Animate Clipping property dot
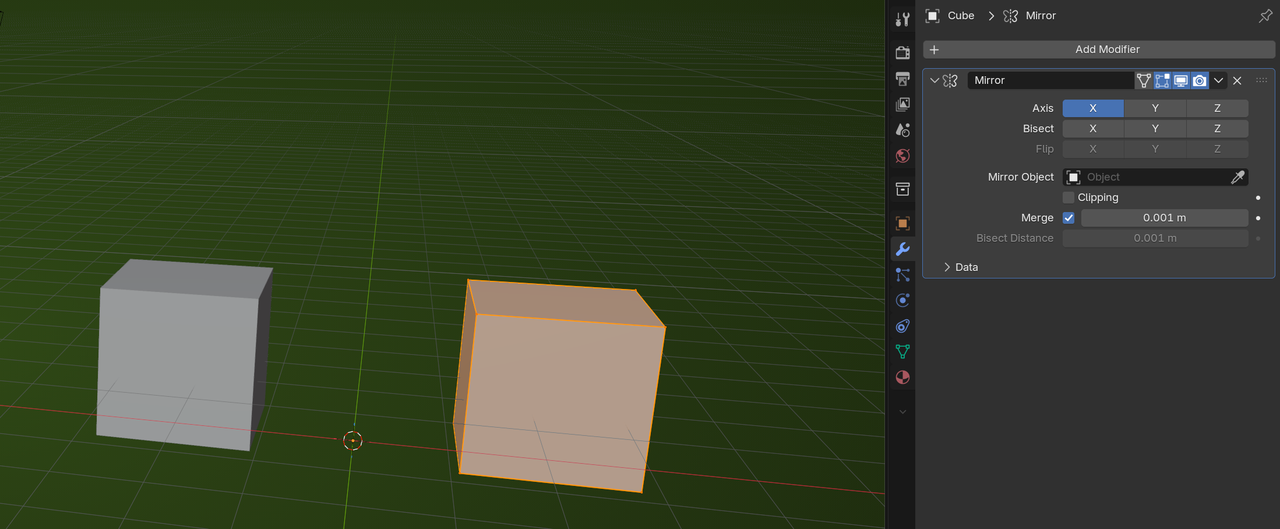 tap(1258, 198)
